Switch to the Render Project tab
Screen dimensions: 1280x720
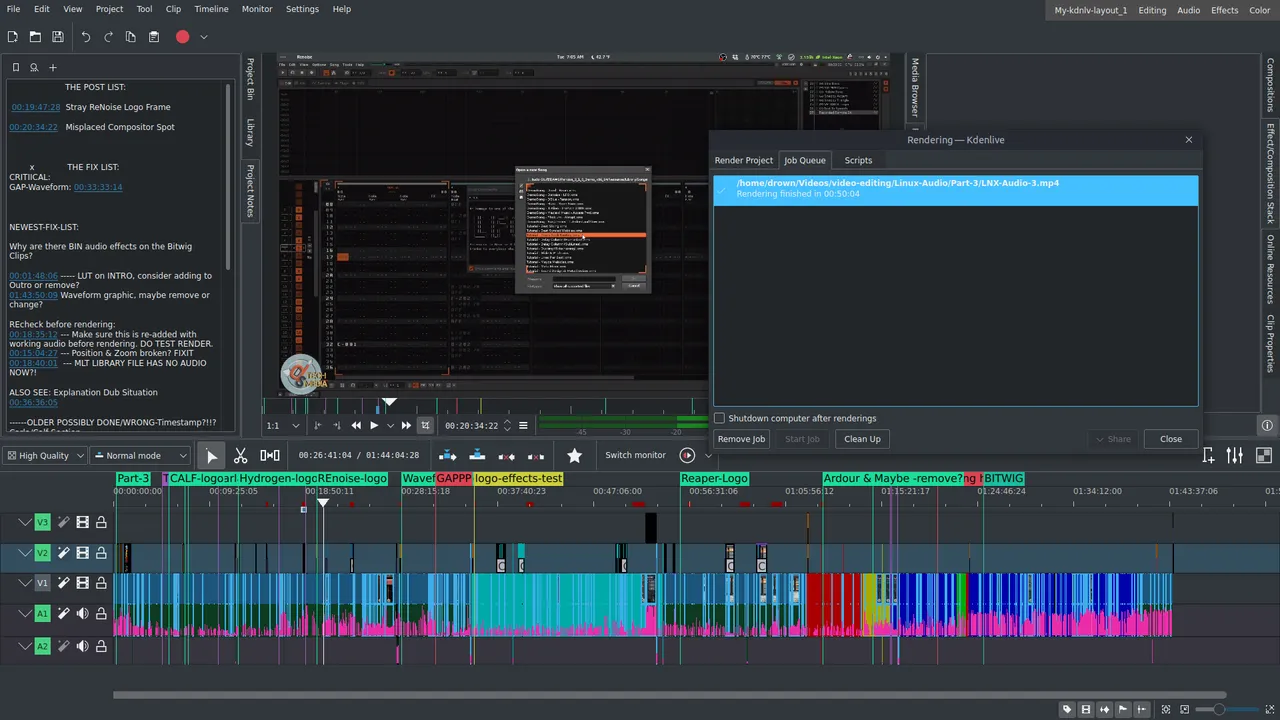(743, 160)
